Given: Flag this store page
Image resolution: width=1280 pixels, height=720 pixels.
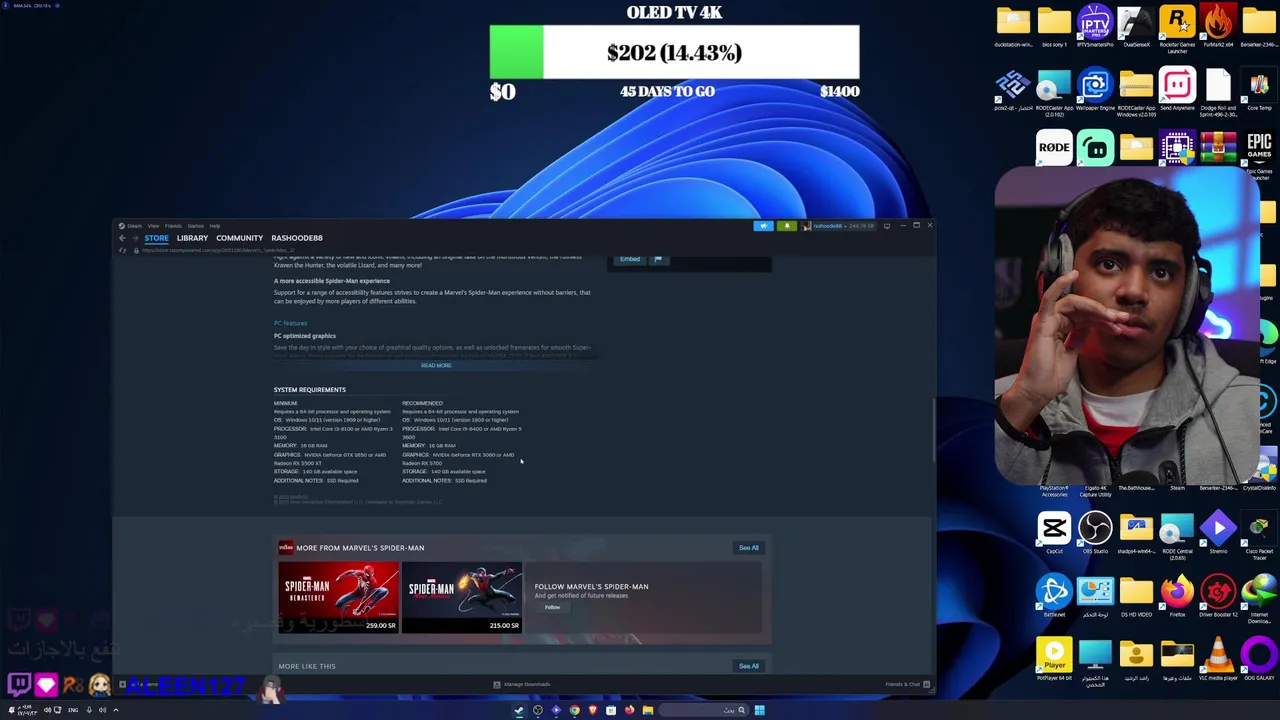Looking at the screenshot, I should point(657,259).
